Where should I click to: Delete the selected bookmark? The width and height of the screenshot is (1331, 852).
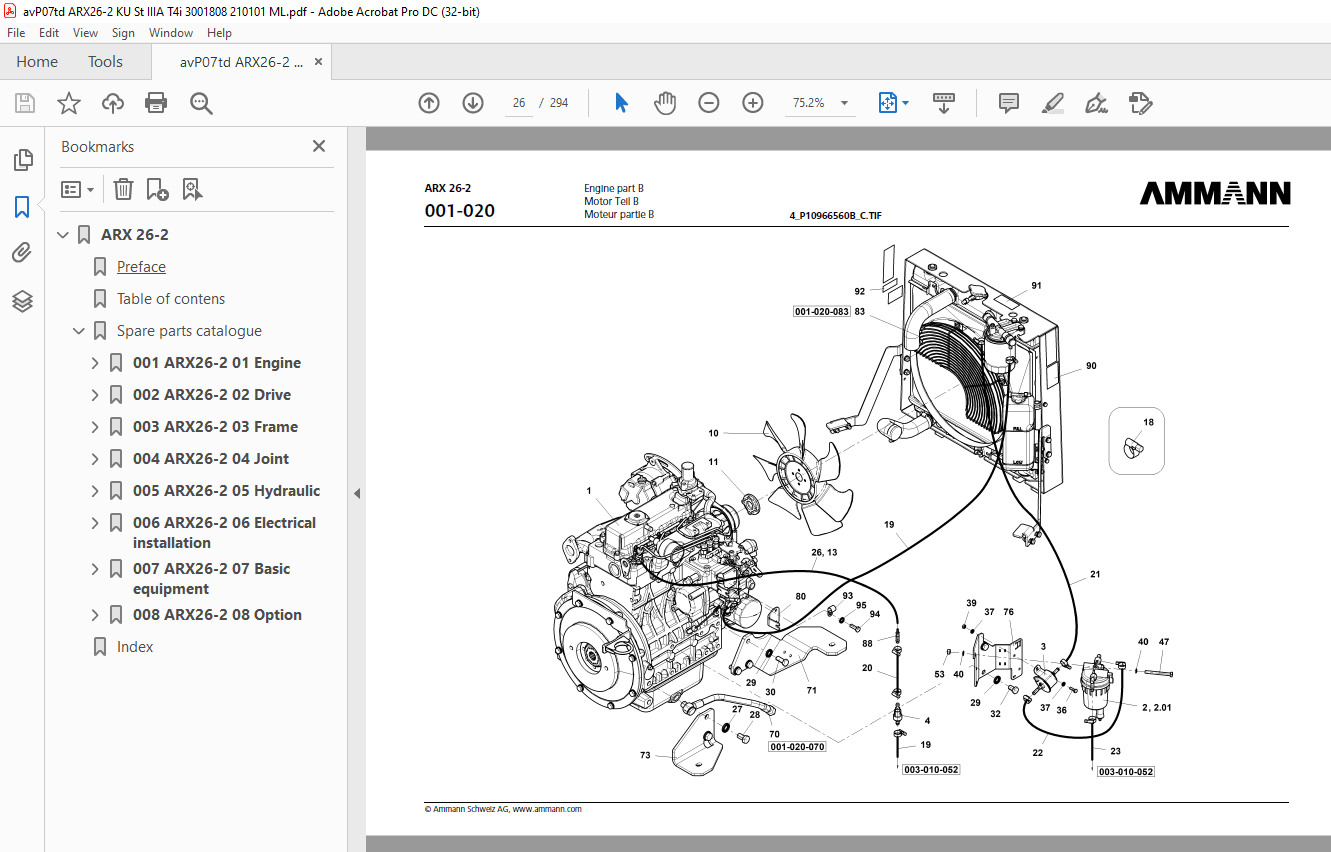123,189
